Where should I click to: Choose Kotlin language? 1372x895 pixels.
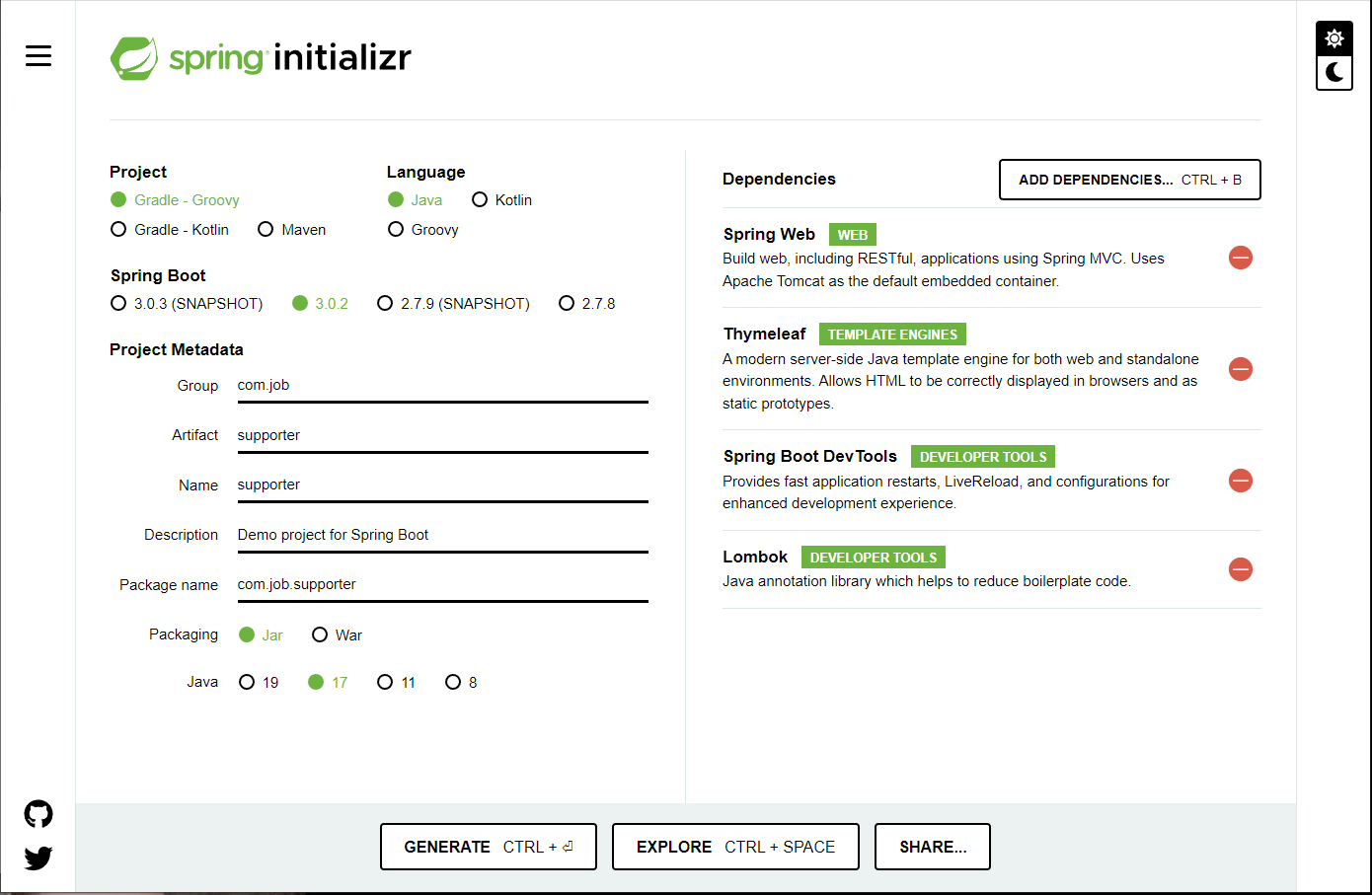click(x=502, y=200)
